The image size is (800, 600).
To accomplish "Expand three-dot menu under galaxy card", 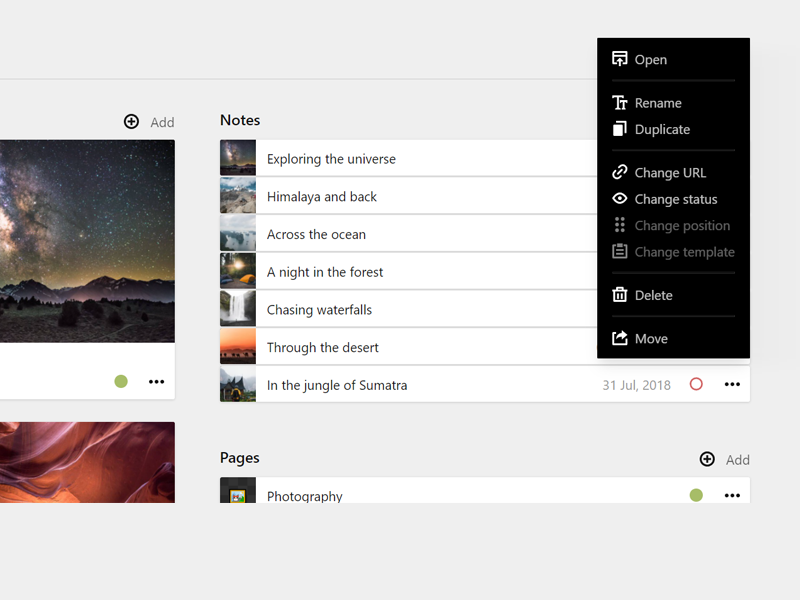I will click(156, 381).
